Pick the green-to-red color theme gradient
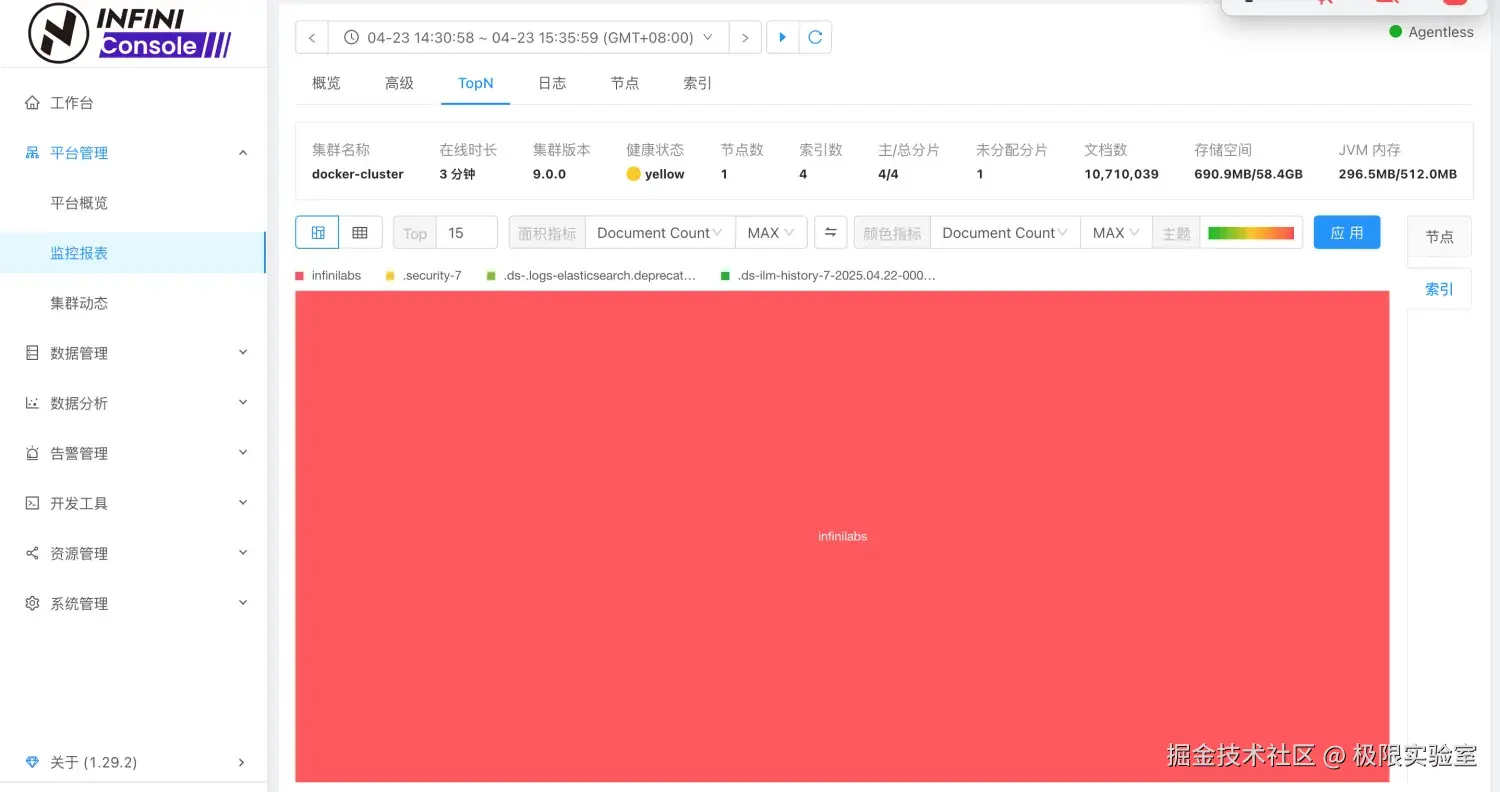This screenshot has width=1500, height=792. [x=1251, y=233]
